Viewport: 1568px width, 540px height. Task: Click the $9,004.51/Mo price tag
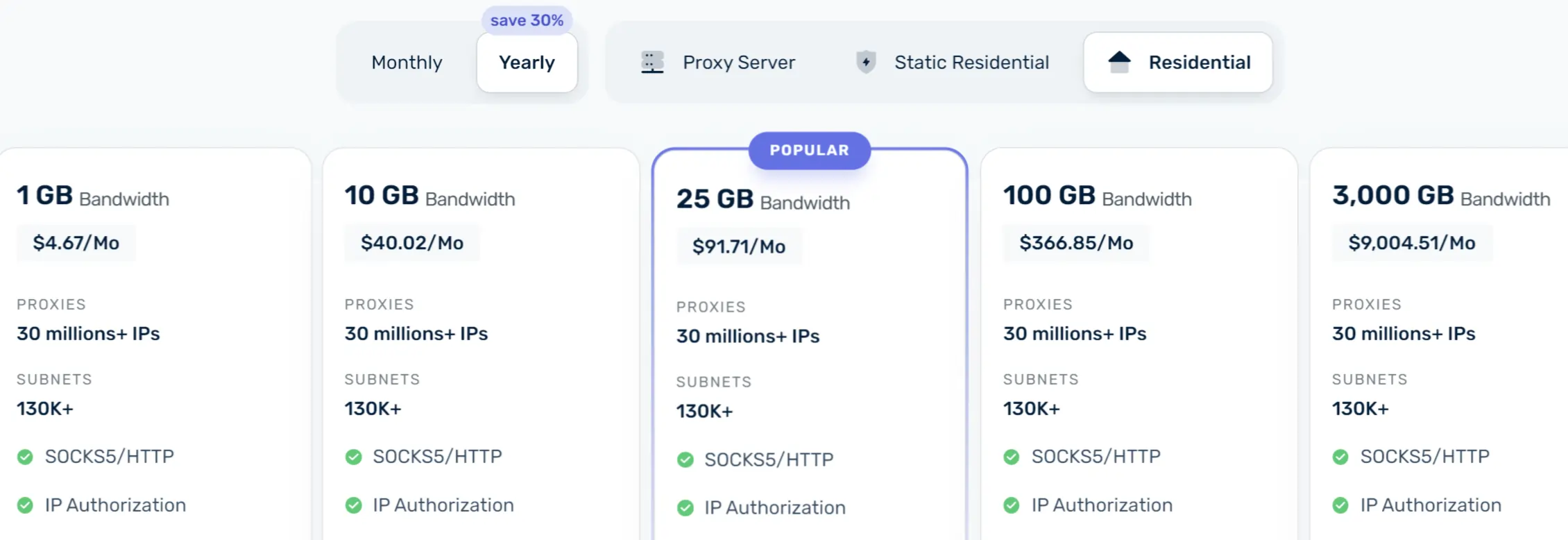click(x=1412, y=243)
